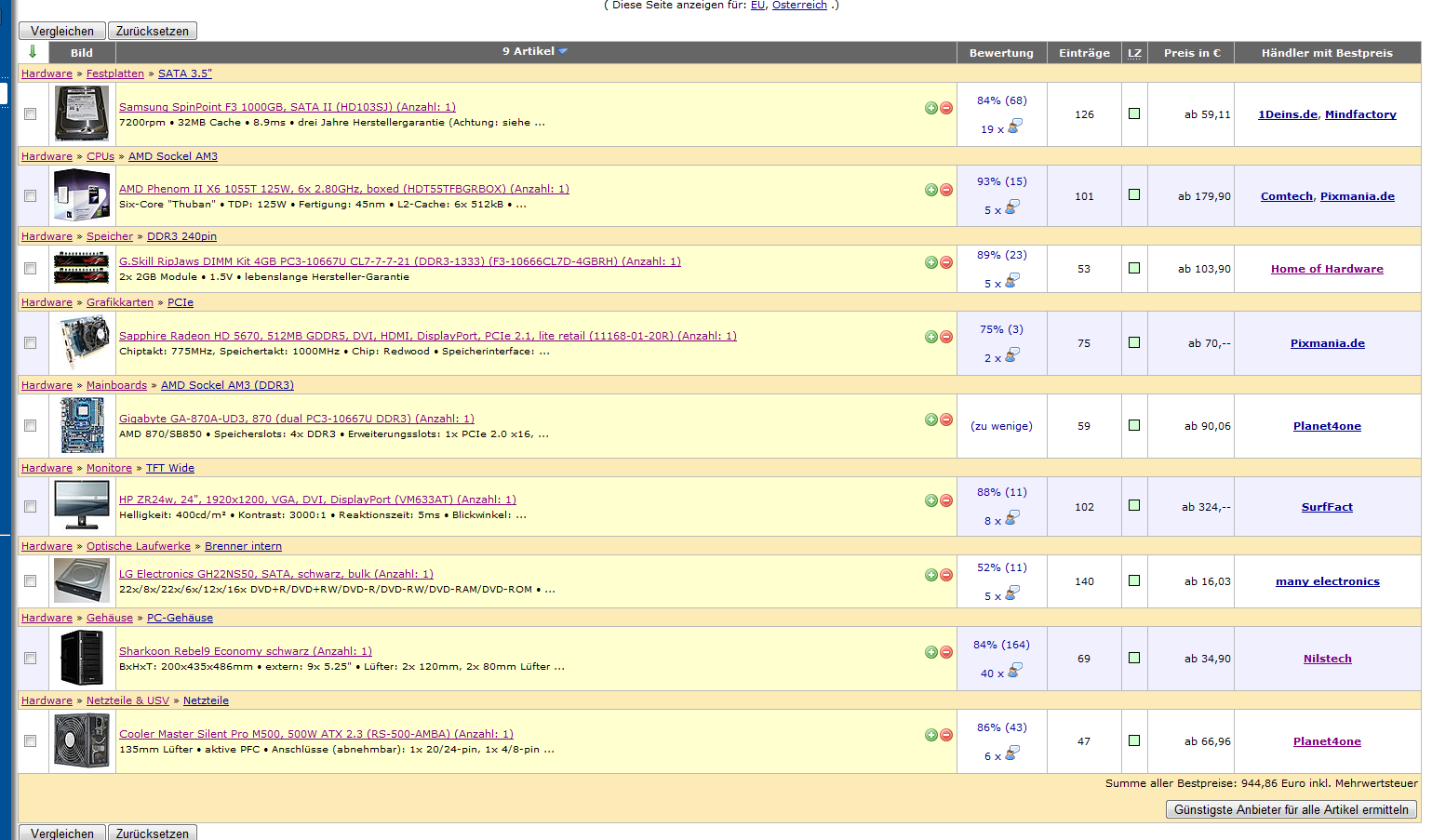
Task: Click bottom Zurücksetzen button
Action: 153,833
